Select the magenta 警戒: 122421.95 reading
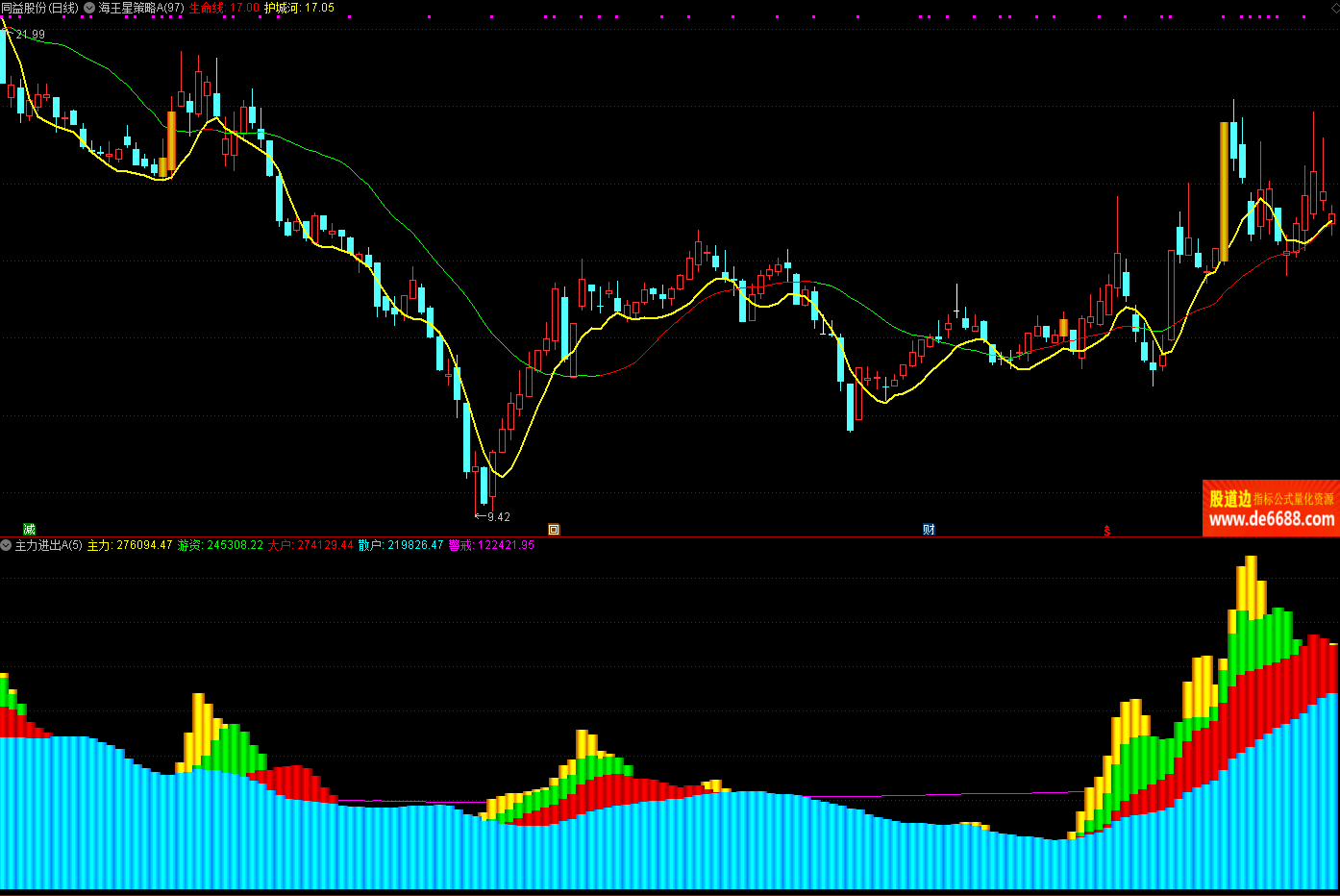Viewport: 1340px width, 896px height. point(491,545)
